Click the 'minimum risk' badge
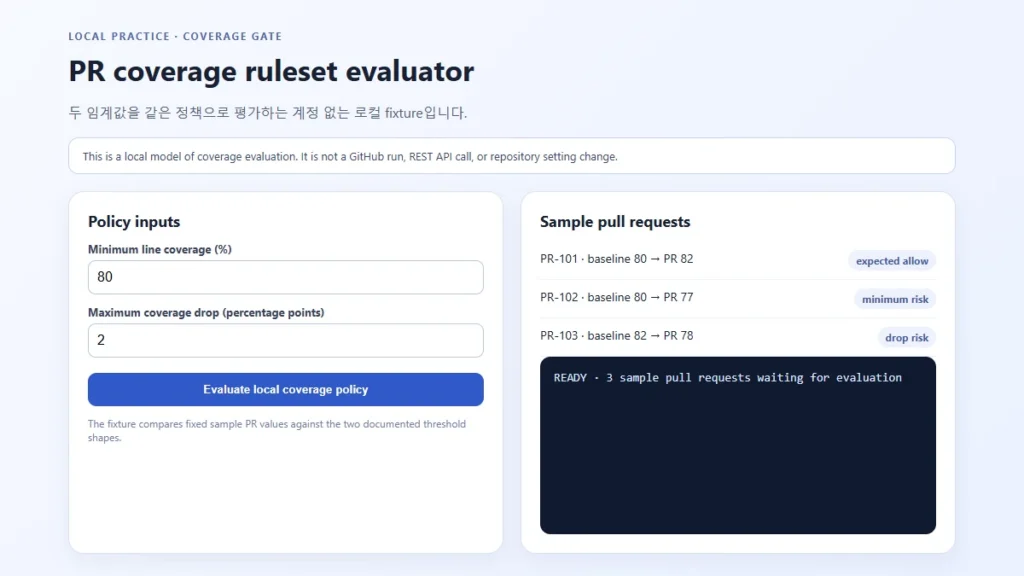 click(895, 299)
